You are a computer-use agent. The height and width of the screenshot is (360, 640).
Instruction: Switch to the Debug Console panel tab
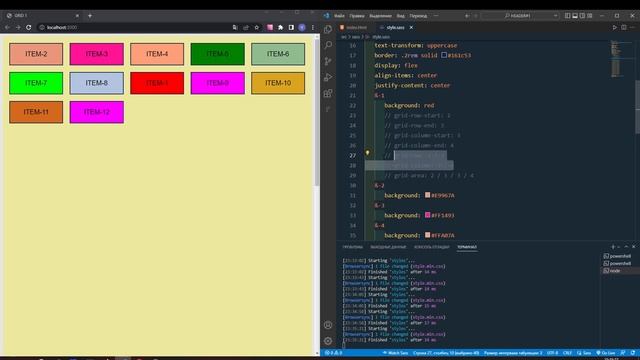point(431,247)
